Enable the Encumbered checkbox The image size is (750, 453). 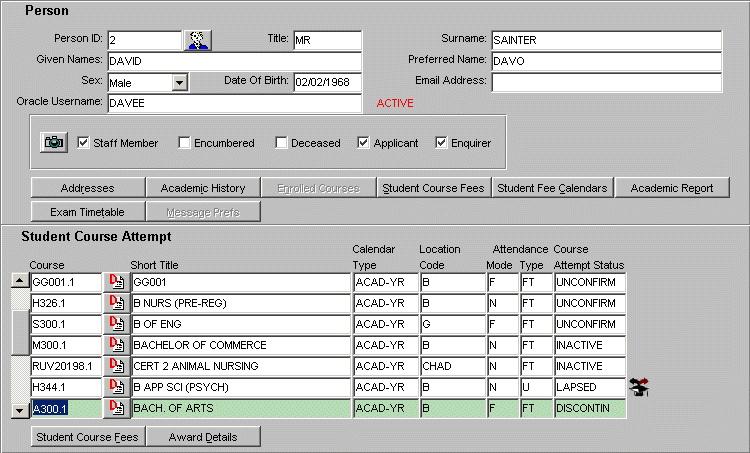click(185, 143)
